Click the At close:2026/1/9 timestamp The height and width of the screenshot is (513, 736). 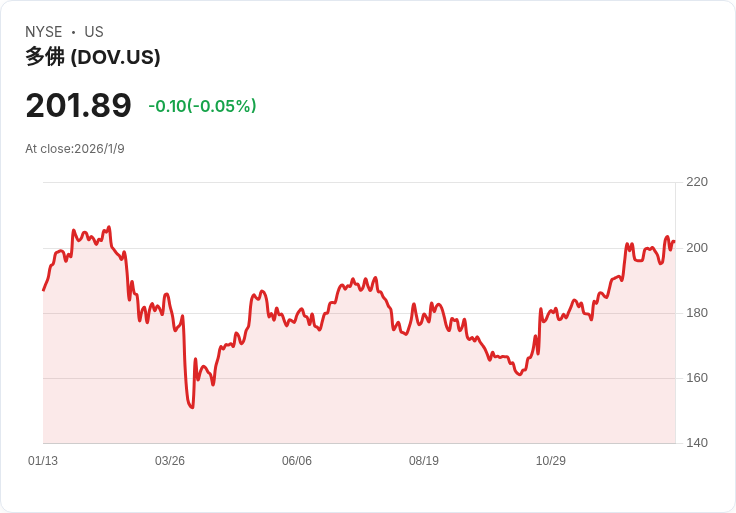75,149
